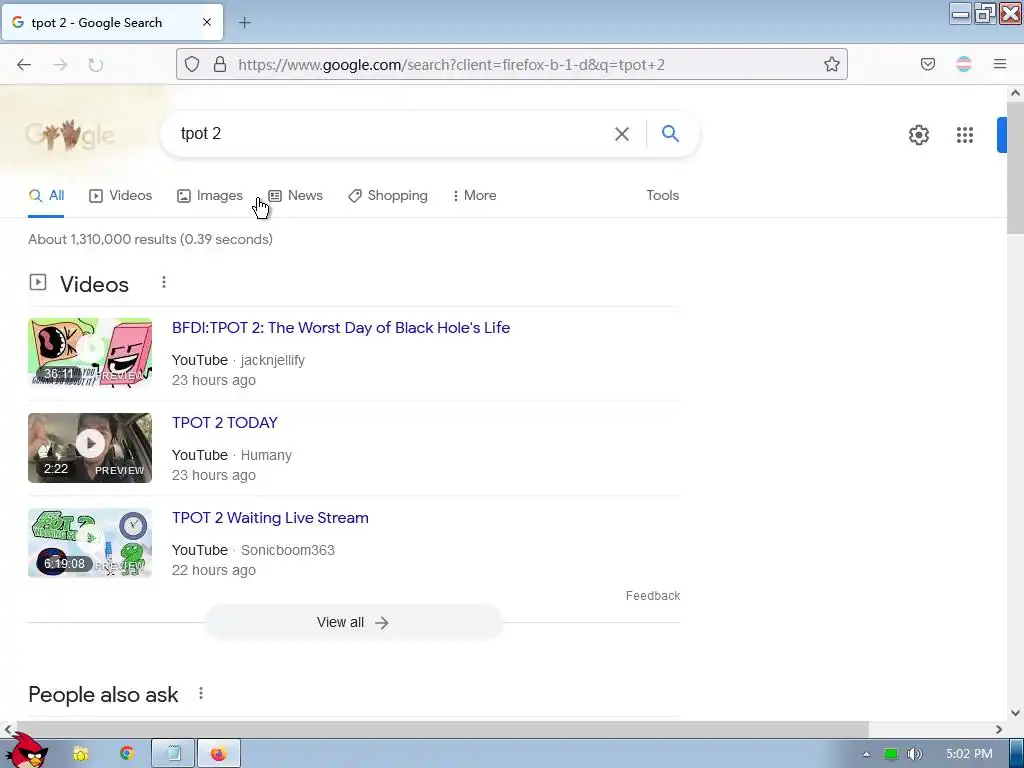Click the padlock site security icon
Viewport: 1024px width, 768px height.
coord(220,65)
